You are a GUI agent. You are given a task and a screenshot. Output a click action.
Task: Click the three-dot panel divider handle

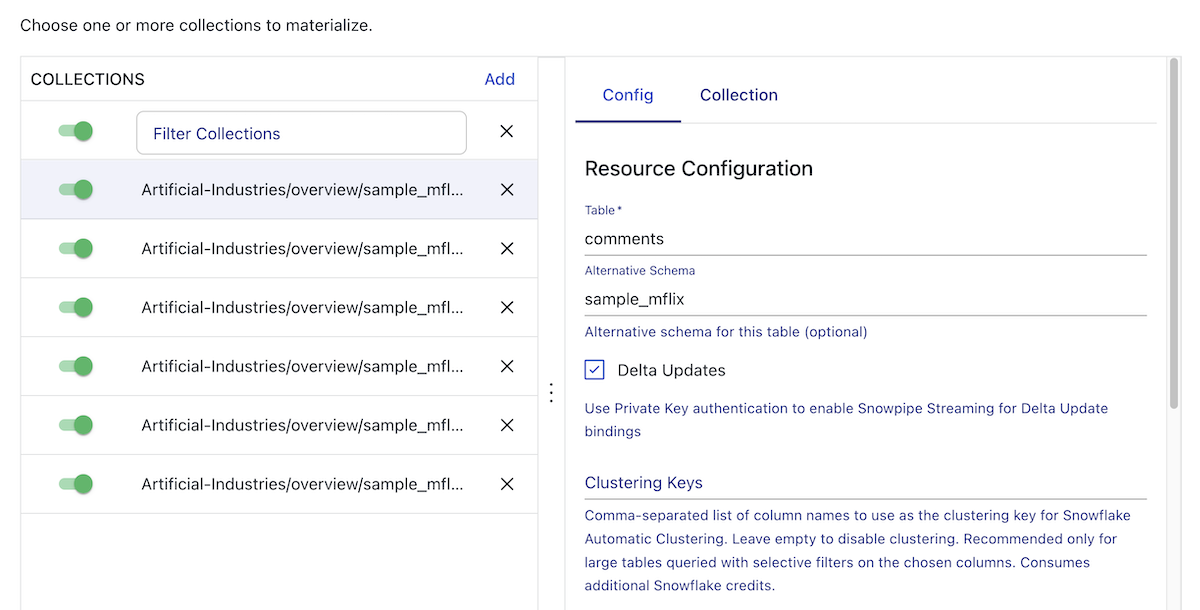[551, 393]
